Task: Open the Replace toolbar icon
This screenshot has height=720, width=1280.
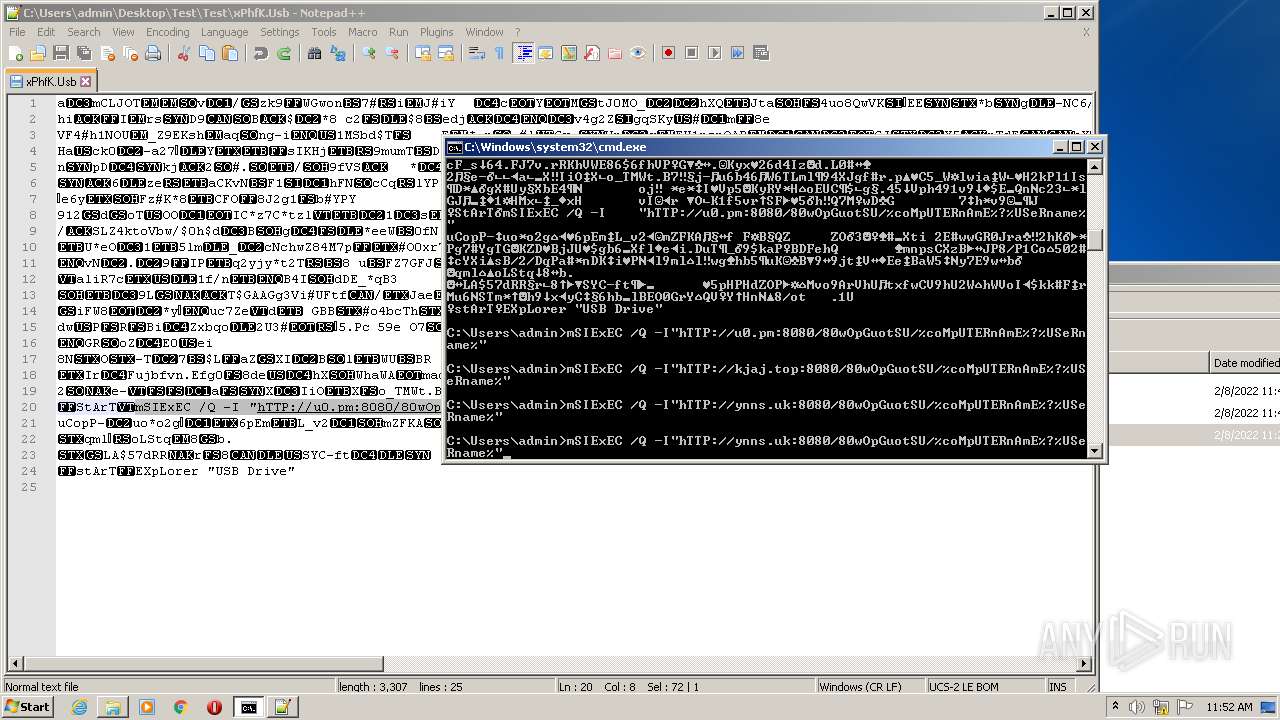Action: click(338, 53)
